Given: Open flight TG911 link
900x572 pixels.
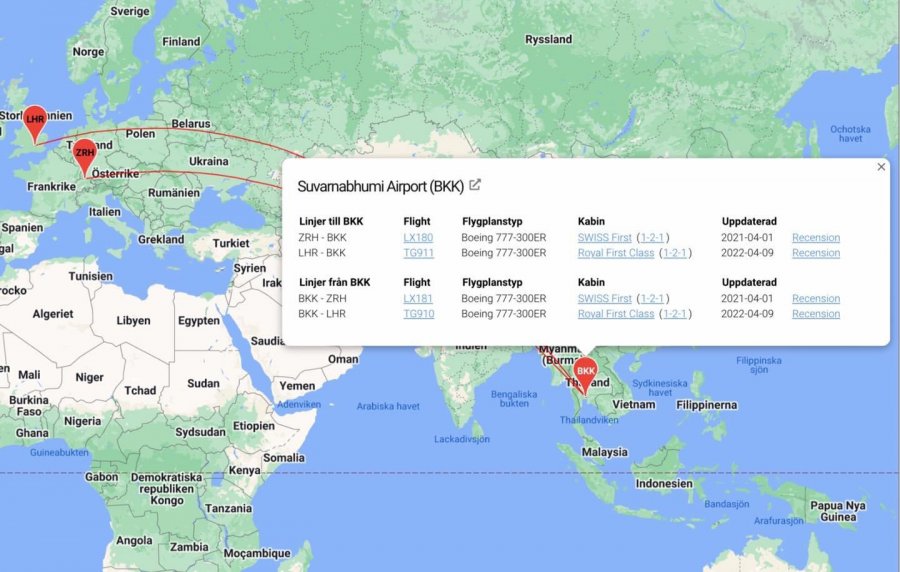Looking at the screenshot, I should [x=418, y=253].
